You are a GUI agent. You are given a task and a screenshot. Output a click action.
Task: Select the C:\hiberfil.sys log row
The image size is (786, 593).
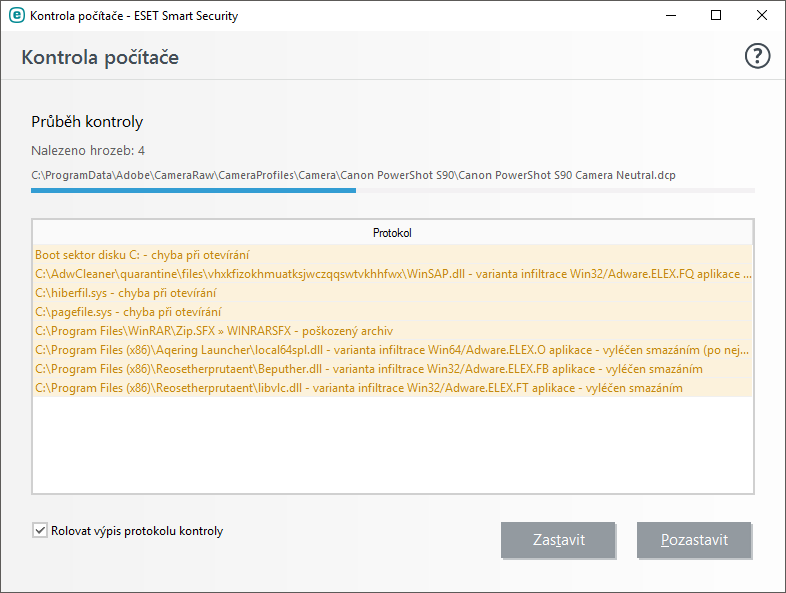[x=392, y=293]
